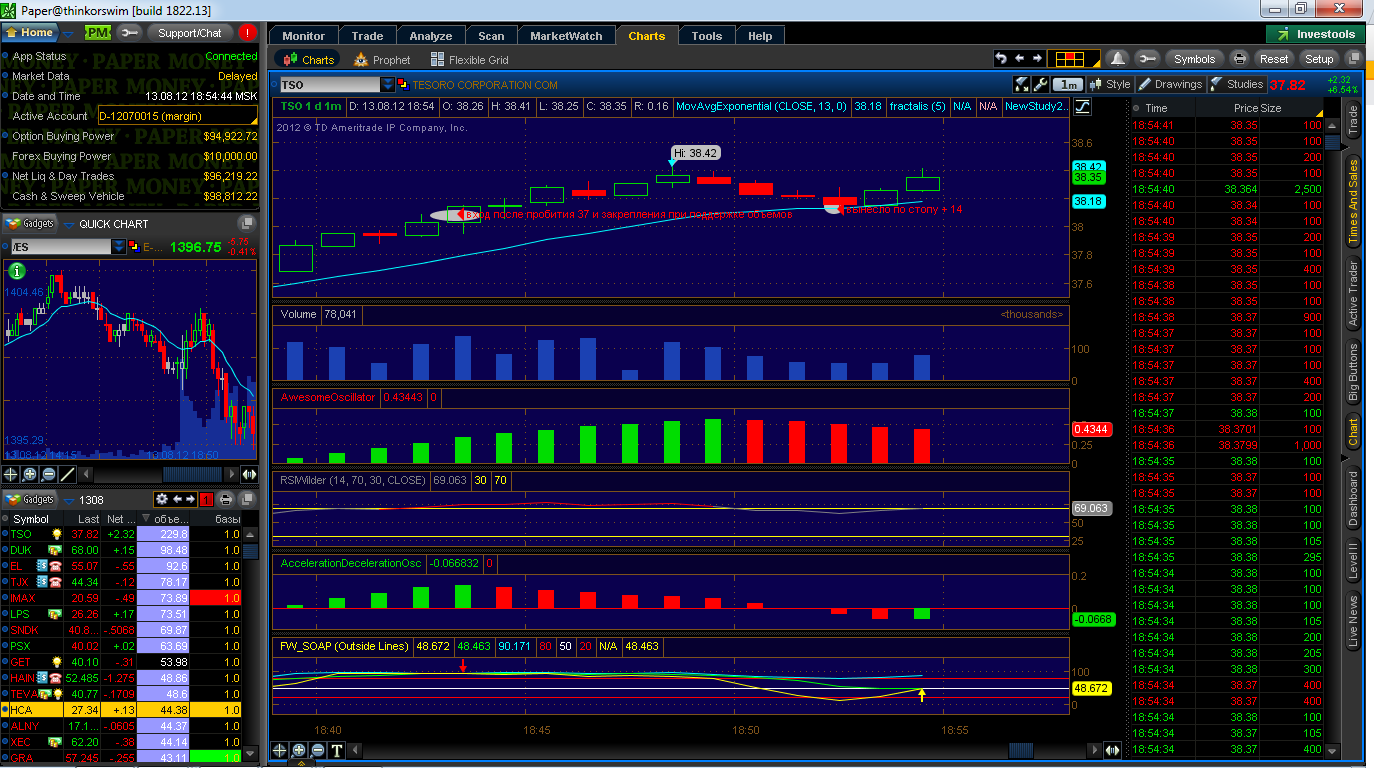Click the undo arrow in the chart toolbar
The width and height of the screenshot is (1374, 768).
click(1000, 59)
